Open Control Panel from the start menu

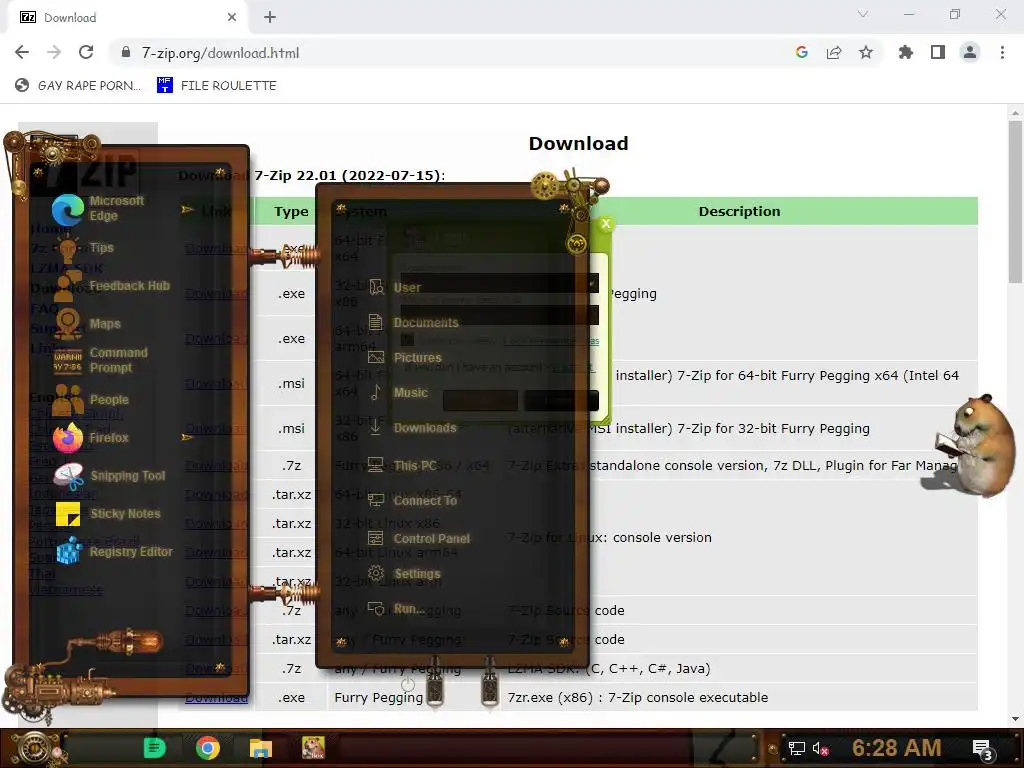click(419, 539)
